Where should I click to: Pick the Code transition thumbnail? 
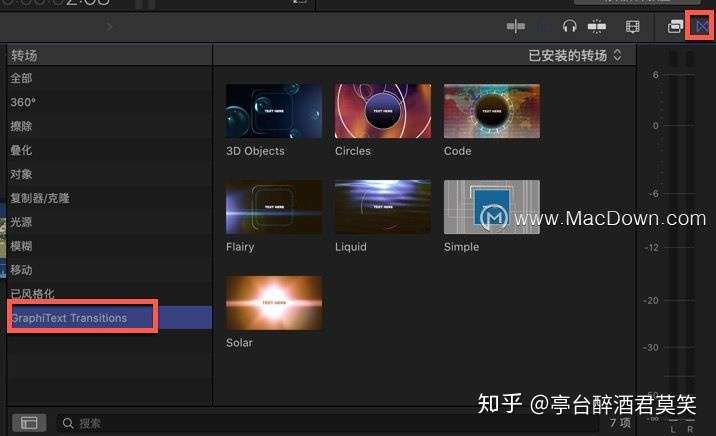pos(492,111)
